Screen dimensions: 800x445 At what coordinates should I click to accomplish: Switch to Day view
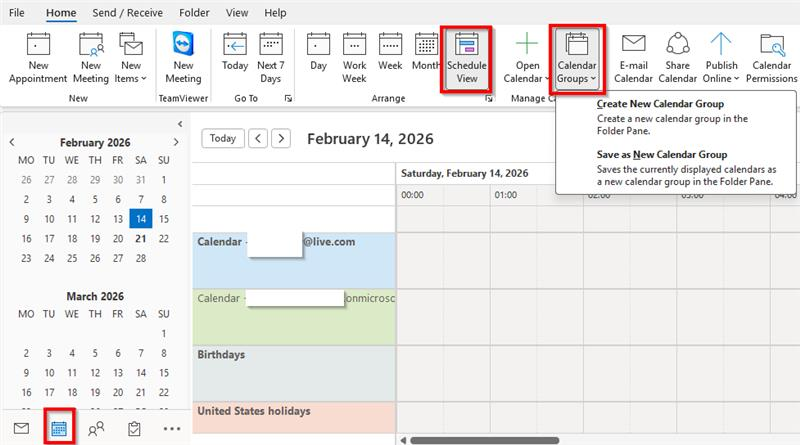318,52
